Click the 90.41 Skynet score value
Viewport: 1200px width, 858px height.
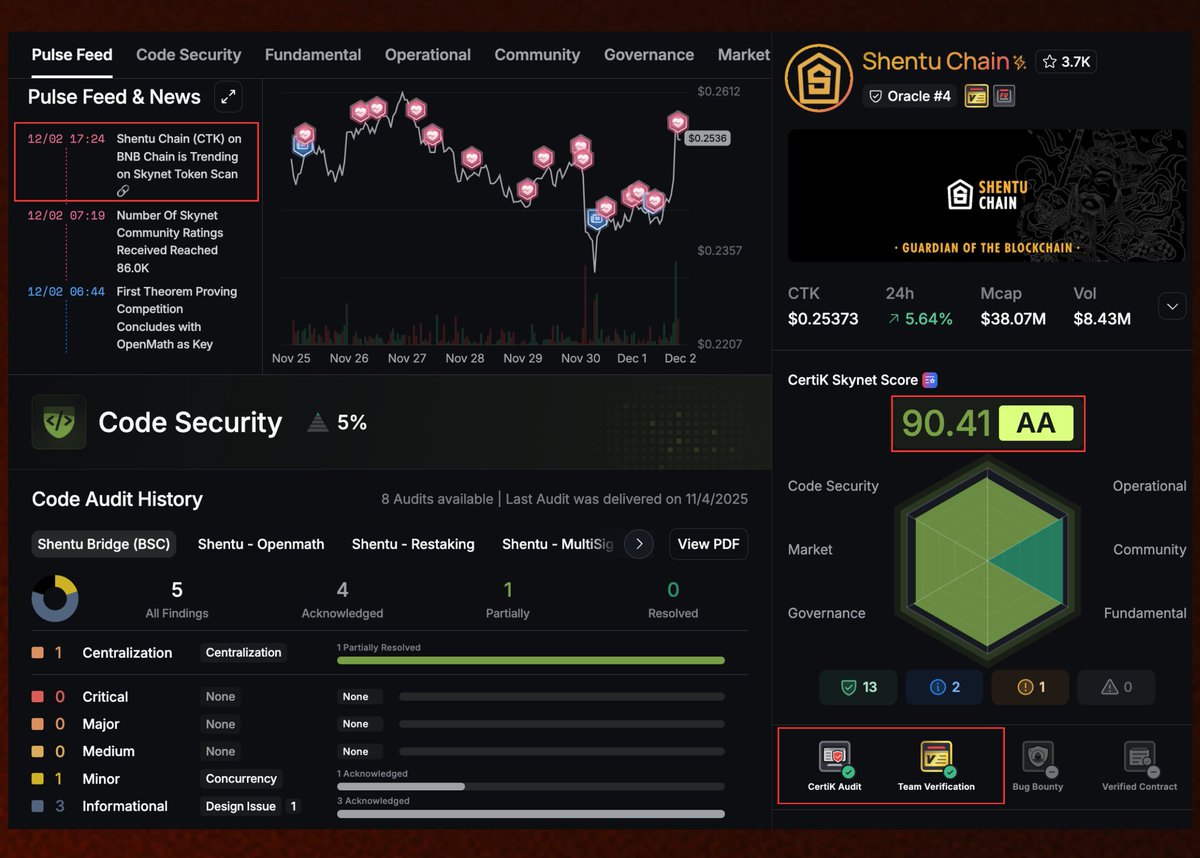(x=946, y=423)
